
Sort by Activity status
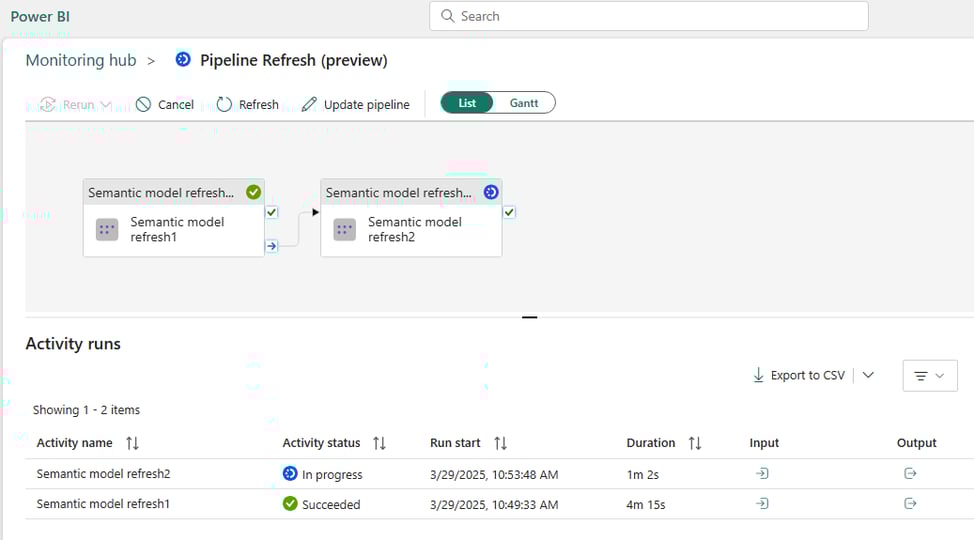(x=380, y=443)
